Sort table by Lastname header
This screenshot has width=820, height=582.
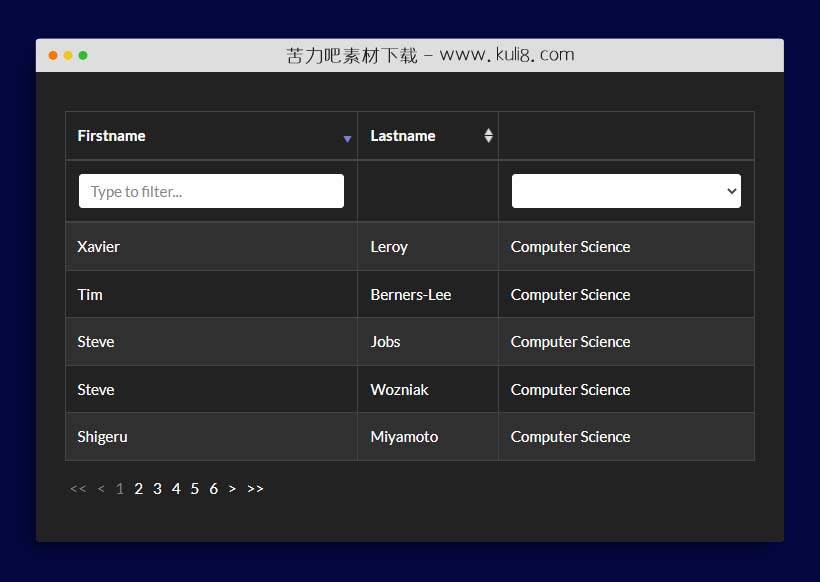[x=403, y=136]
